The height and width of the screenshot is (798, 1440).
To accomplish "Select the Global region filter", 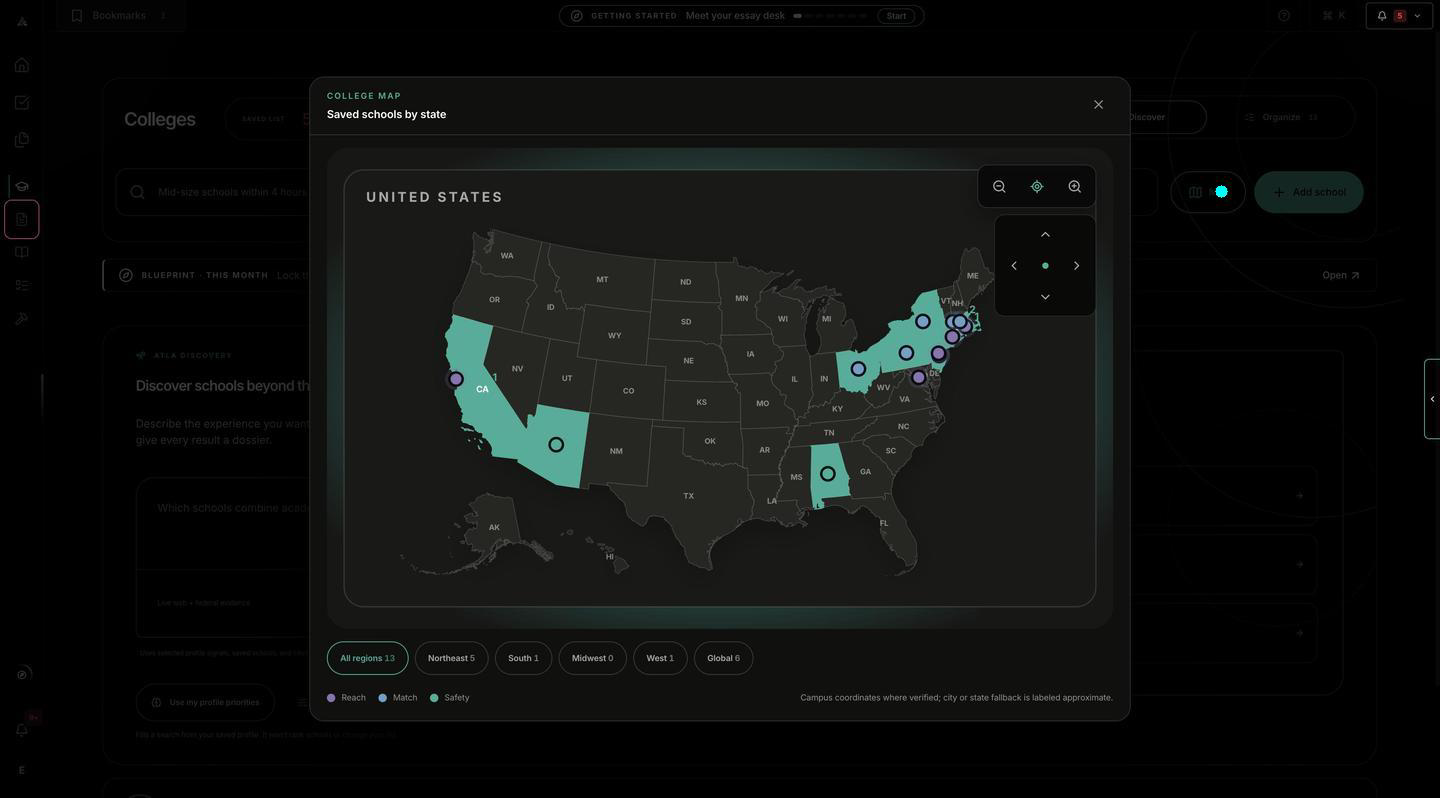I will pyautogui.click(x=724, y=658).
